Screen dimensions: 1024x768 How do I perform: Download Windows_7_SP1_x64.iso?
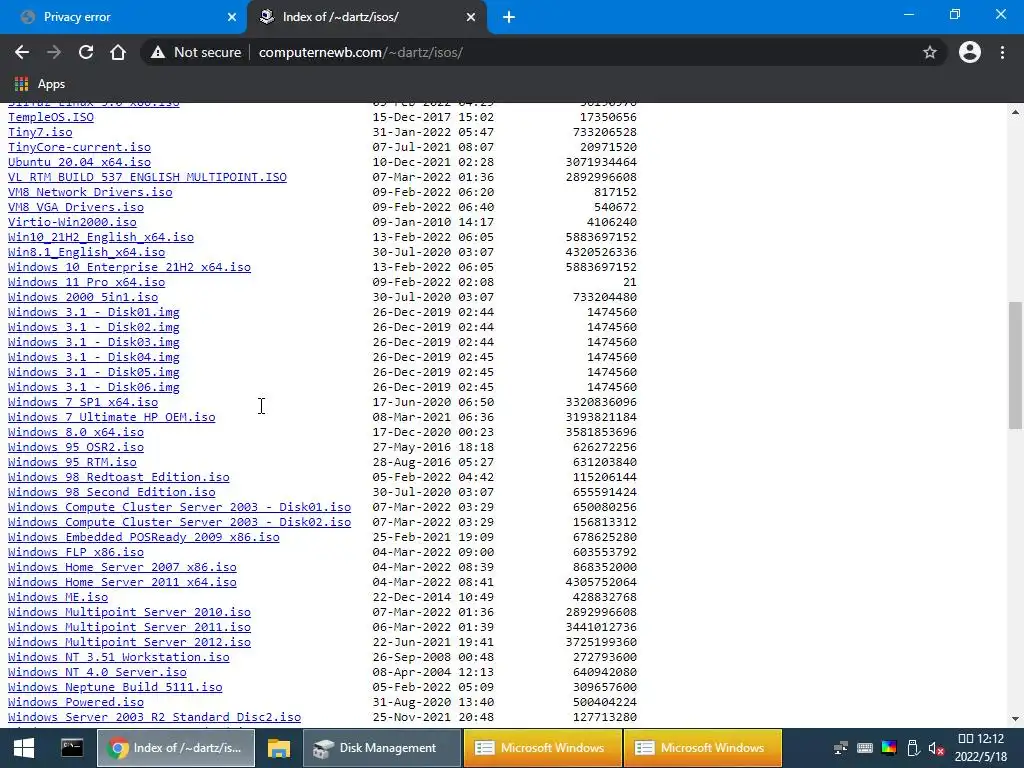tap(83, 402)
